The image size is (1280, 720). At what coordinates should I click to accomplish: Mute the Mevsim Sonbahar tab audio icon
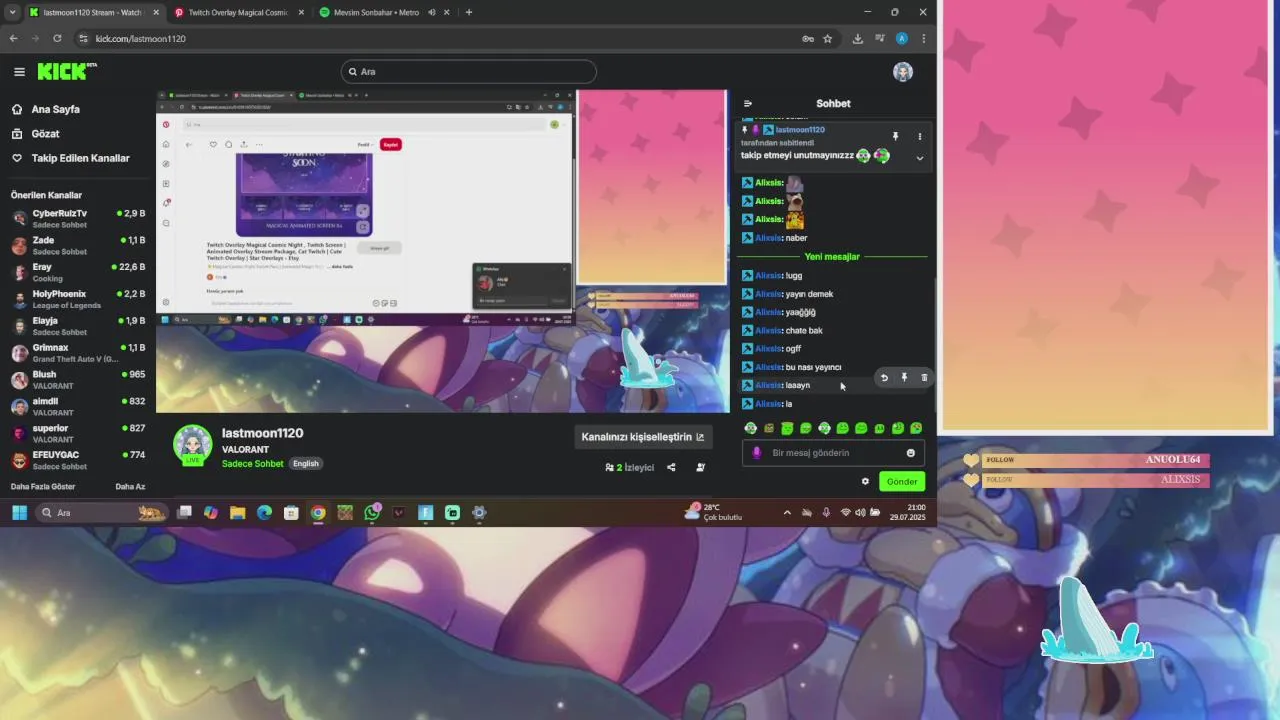click(432, 12)
